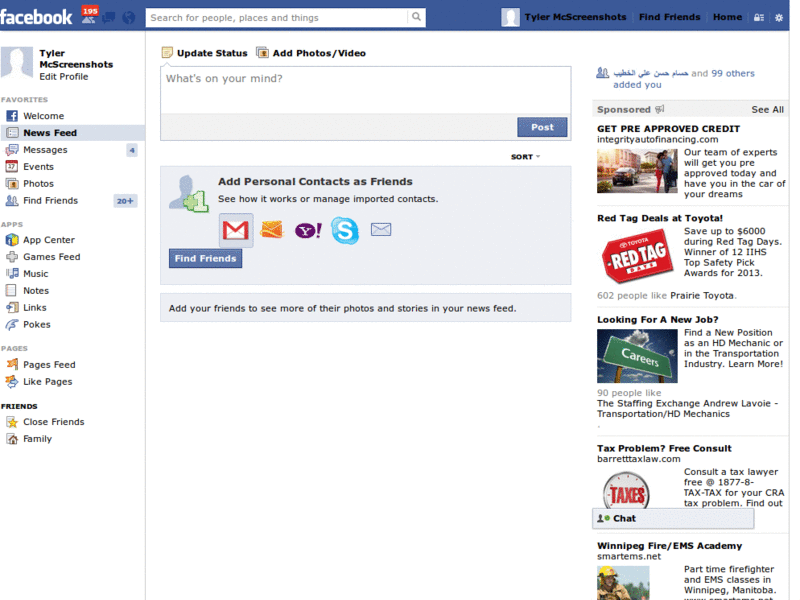This screenshot has height=600, width=800.
Task: Click Red Tag Deals at Toyota ad title
Action: click(660, 218)
